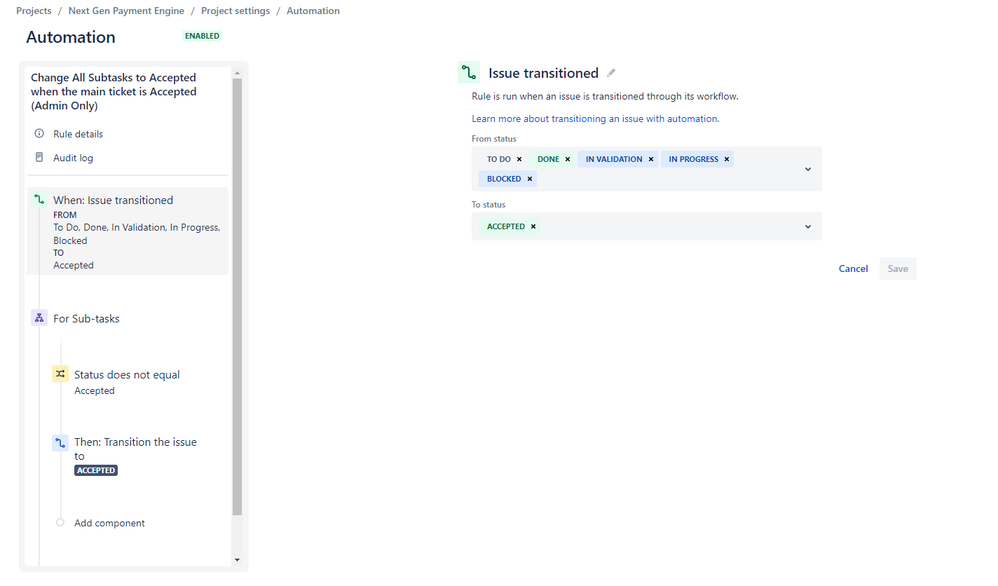This screenshot has height=586, width=998.
Task: Remove IN VALIDATION tag from From status
Action: click(x=651, y=159)
